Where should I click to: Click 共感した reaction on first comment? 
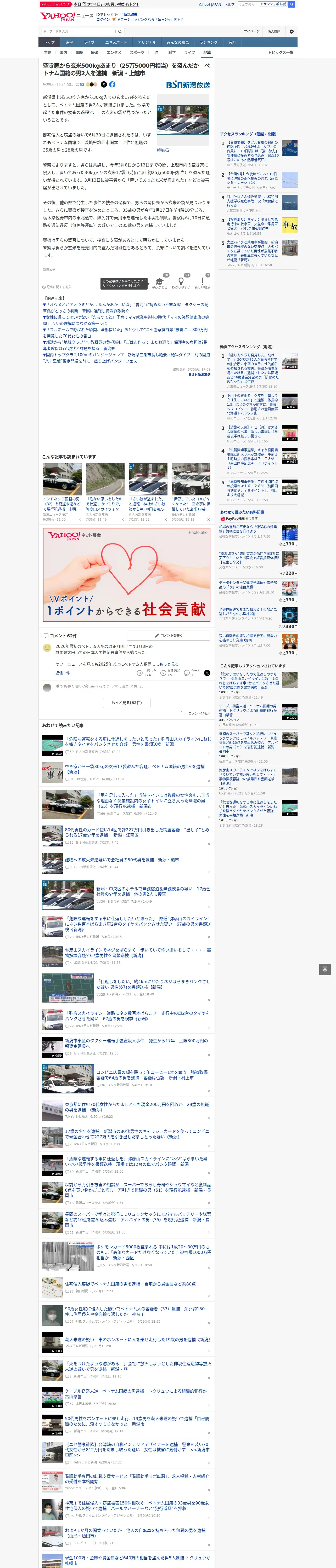[147, 673]
